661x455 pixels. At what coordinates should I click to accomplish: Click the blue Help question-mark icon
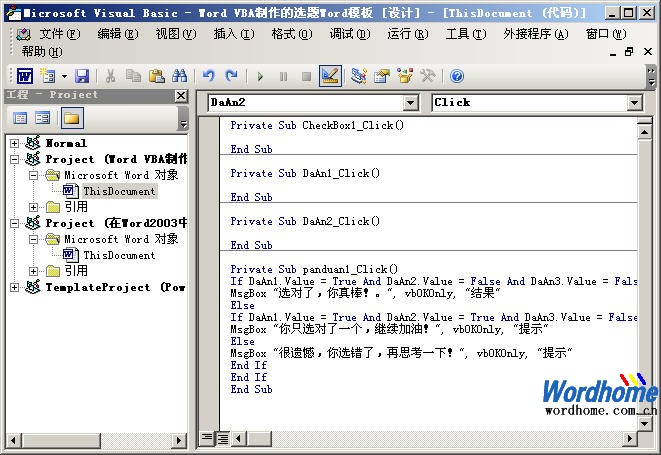(x=457, y=76)
